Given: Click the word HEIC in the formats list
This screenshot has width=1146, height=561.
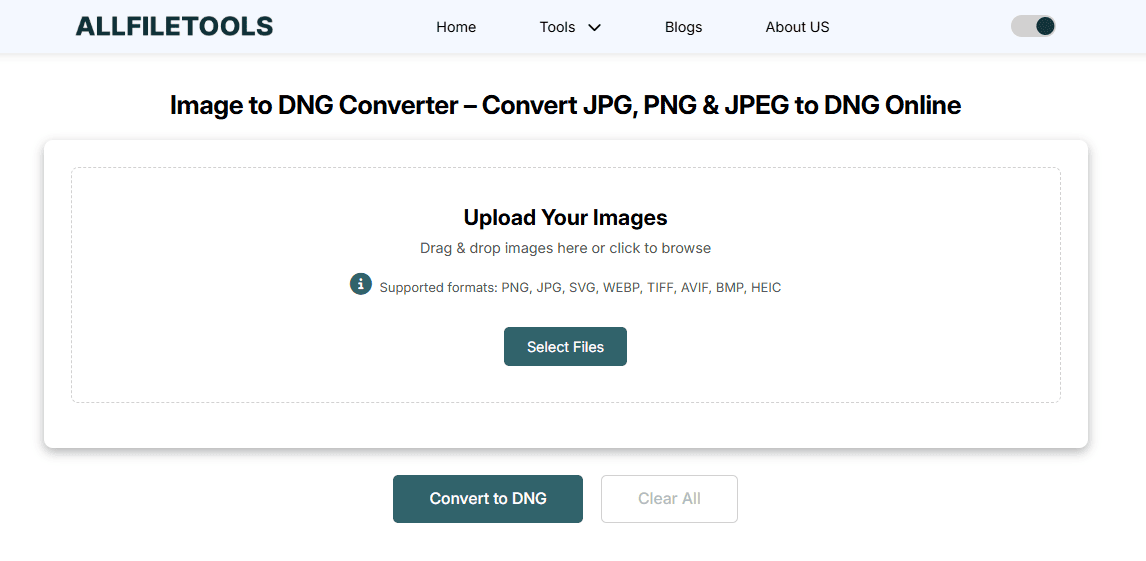Looking at the screenshot, I should (766, 288).
